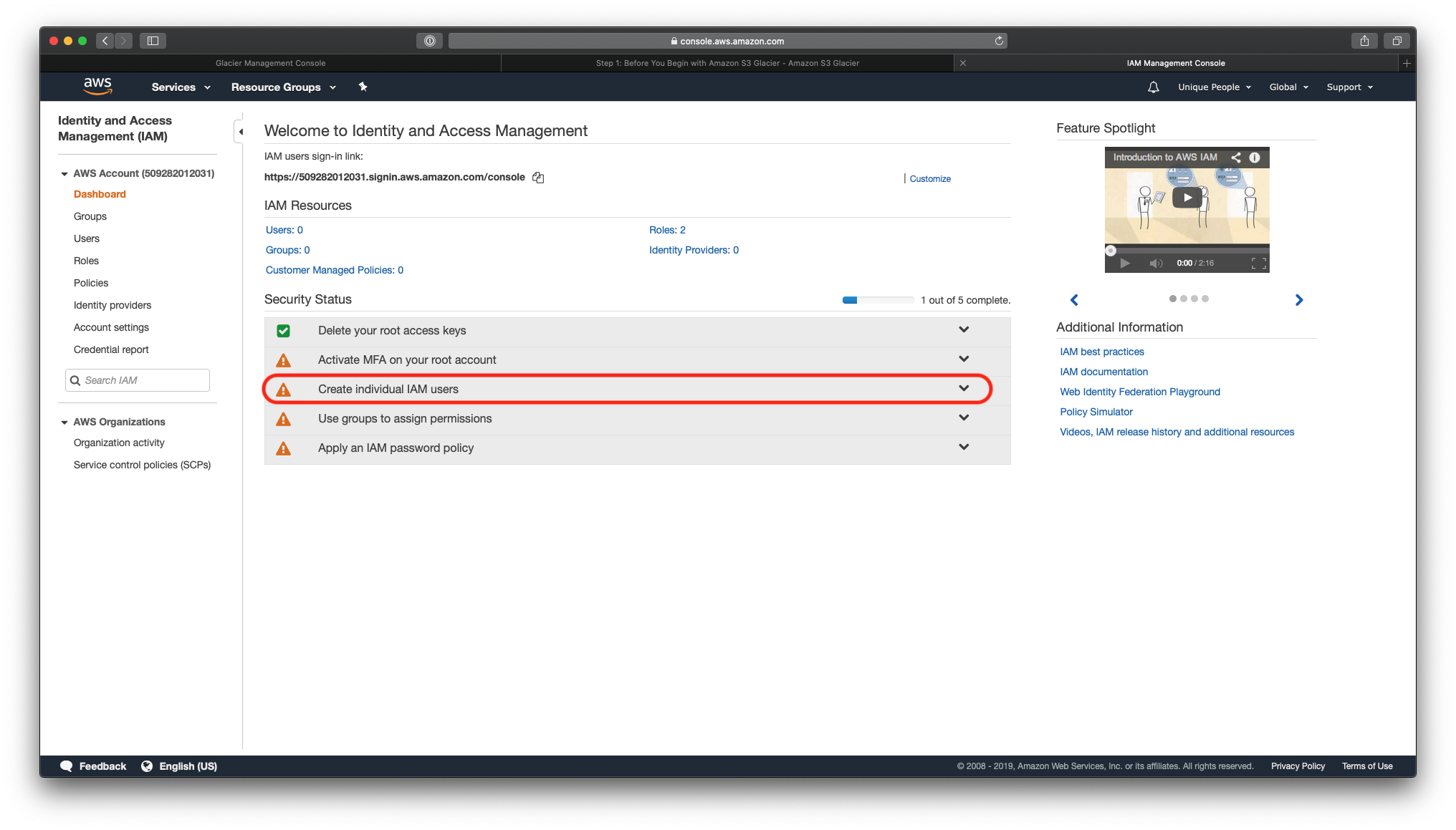Open Identity providers in the sidebar
This screenshot has width=1456, height=830.
point(112,305)
